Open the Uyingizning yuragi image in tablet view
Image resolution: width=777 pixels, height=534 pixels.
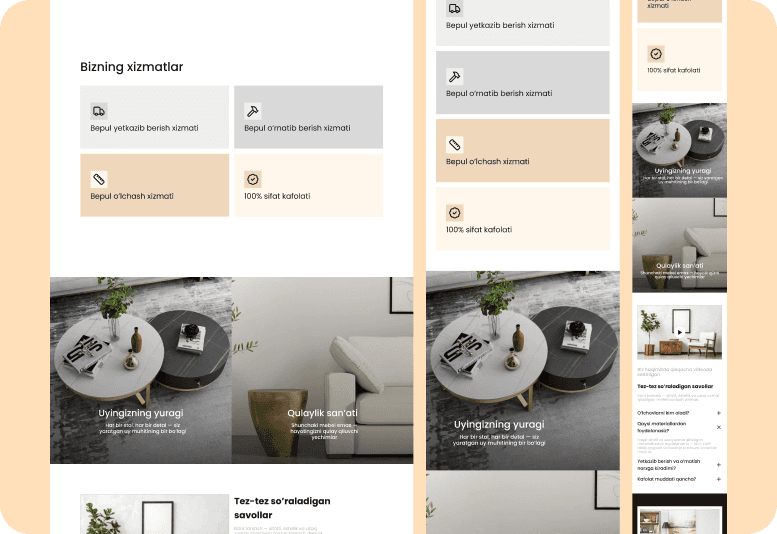coord(523,370)
